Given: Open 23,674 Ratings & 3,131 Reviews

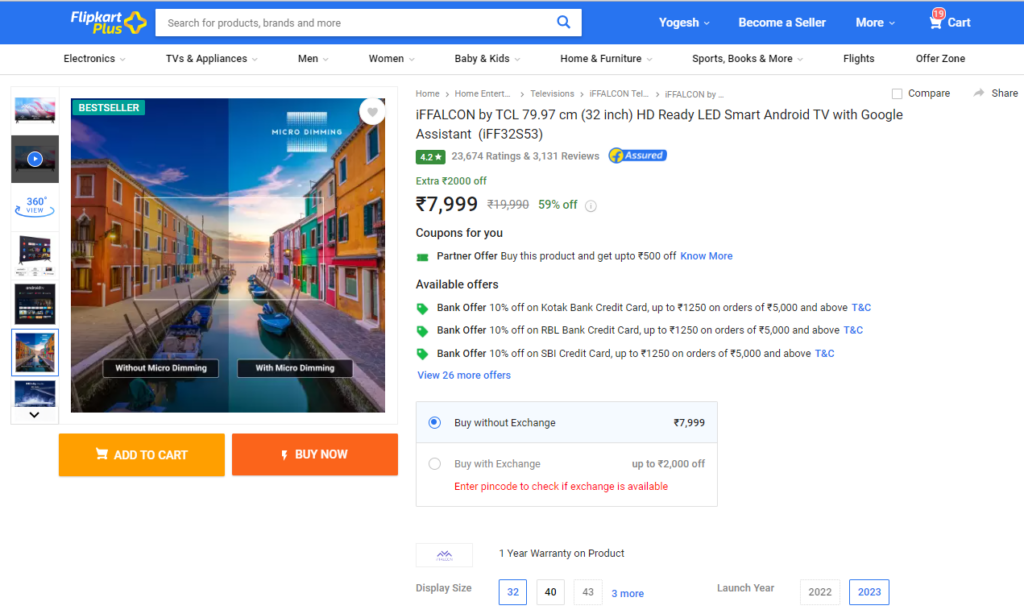Looking at the screenshot, I should 525,156.
